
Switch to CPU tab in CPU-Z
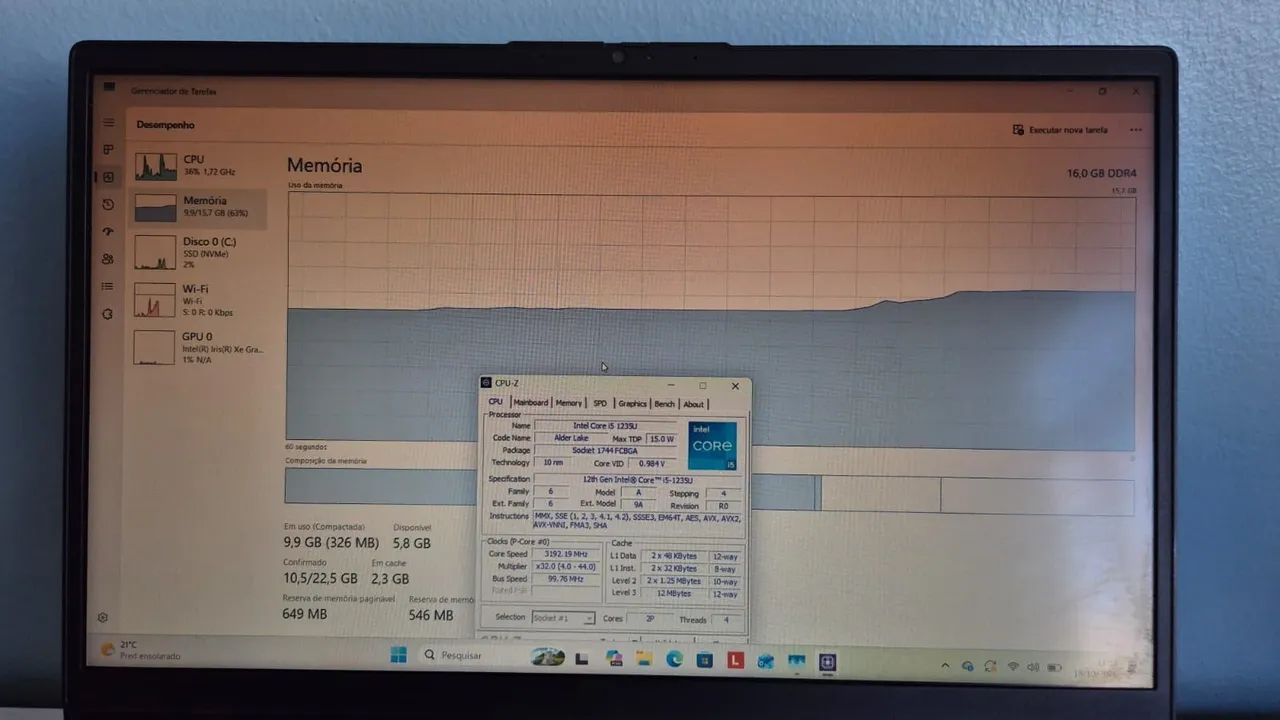tap(496, 402)
